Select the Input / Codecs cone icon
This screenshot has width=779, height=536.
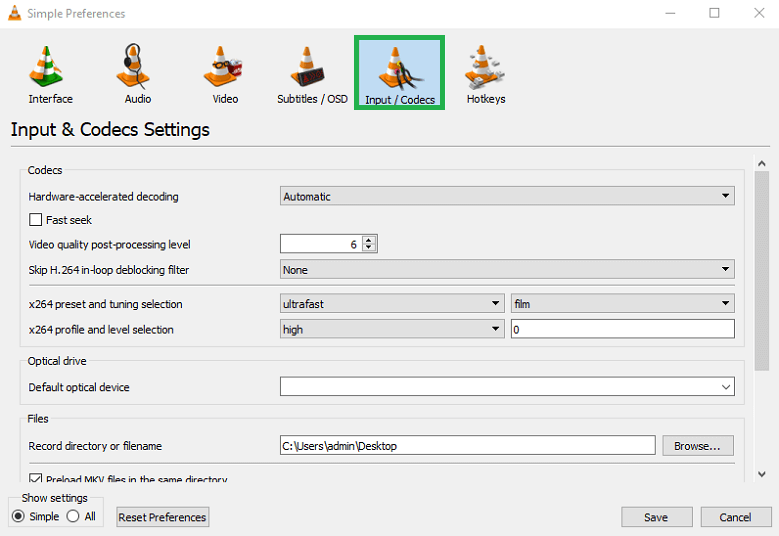399,73
